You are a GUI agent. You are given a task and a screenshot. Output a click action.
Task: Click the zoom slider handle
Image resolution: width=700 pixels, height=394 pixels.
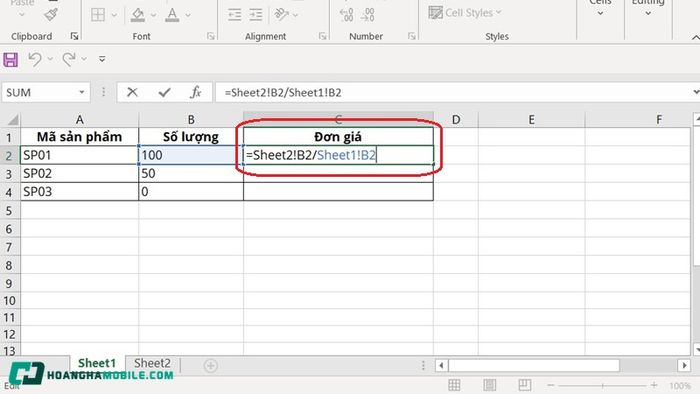coord(602,385)
